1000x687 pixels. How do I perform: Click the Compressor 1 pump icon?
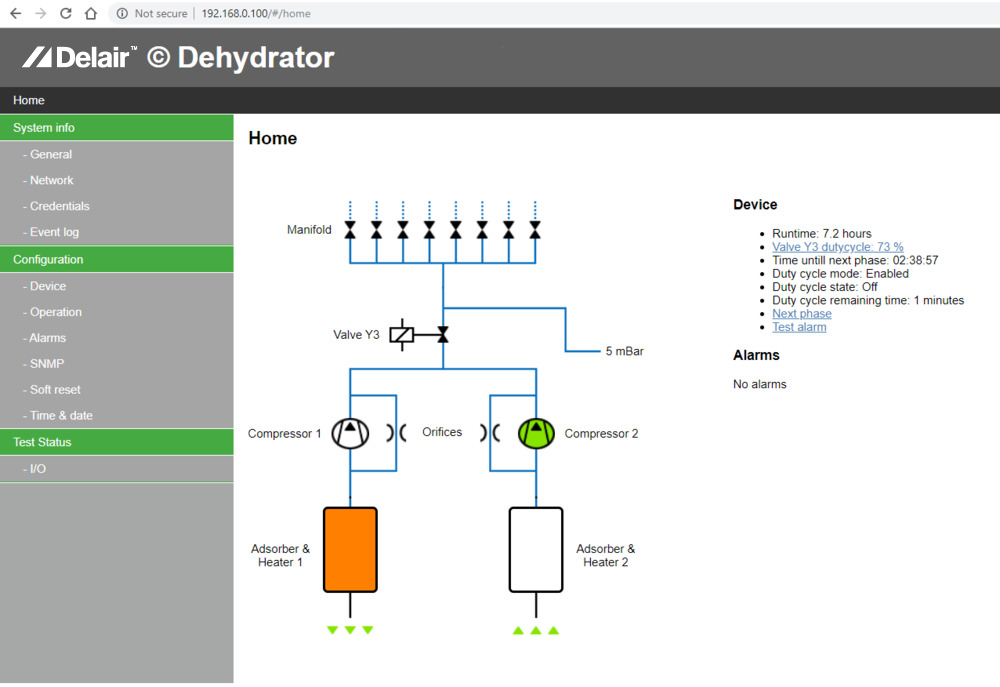[350, 433]
